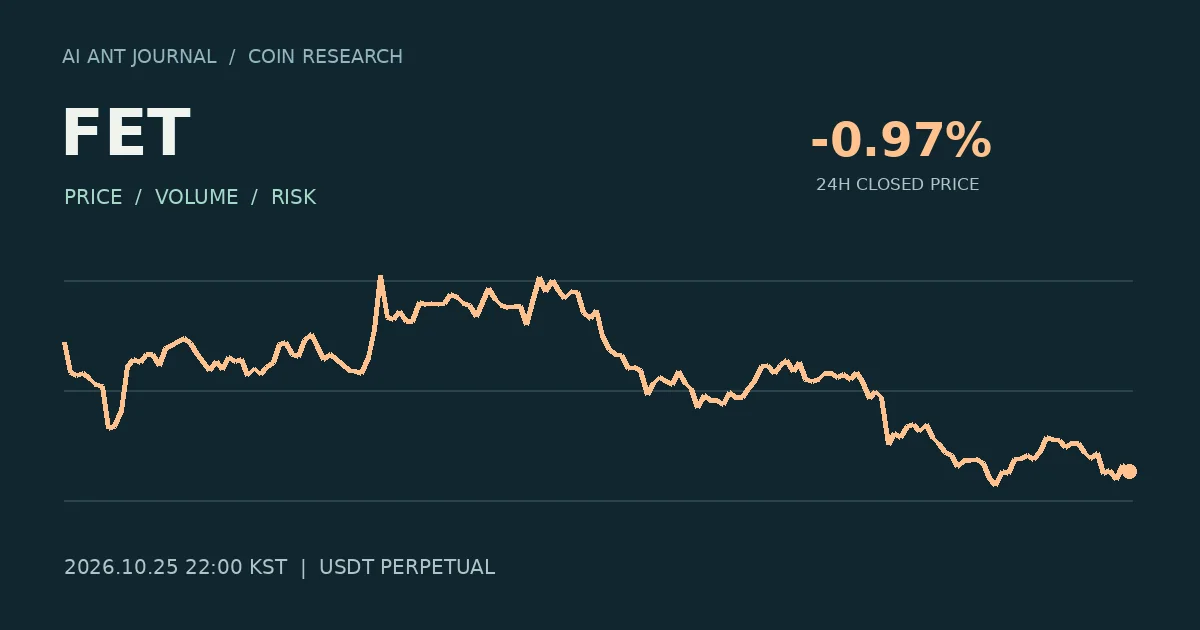The height and width of the screenshot is (630, 1200).
Task: Click the lowest dip near chart's right end
Action: point(994,485)
